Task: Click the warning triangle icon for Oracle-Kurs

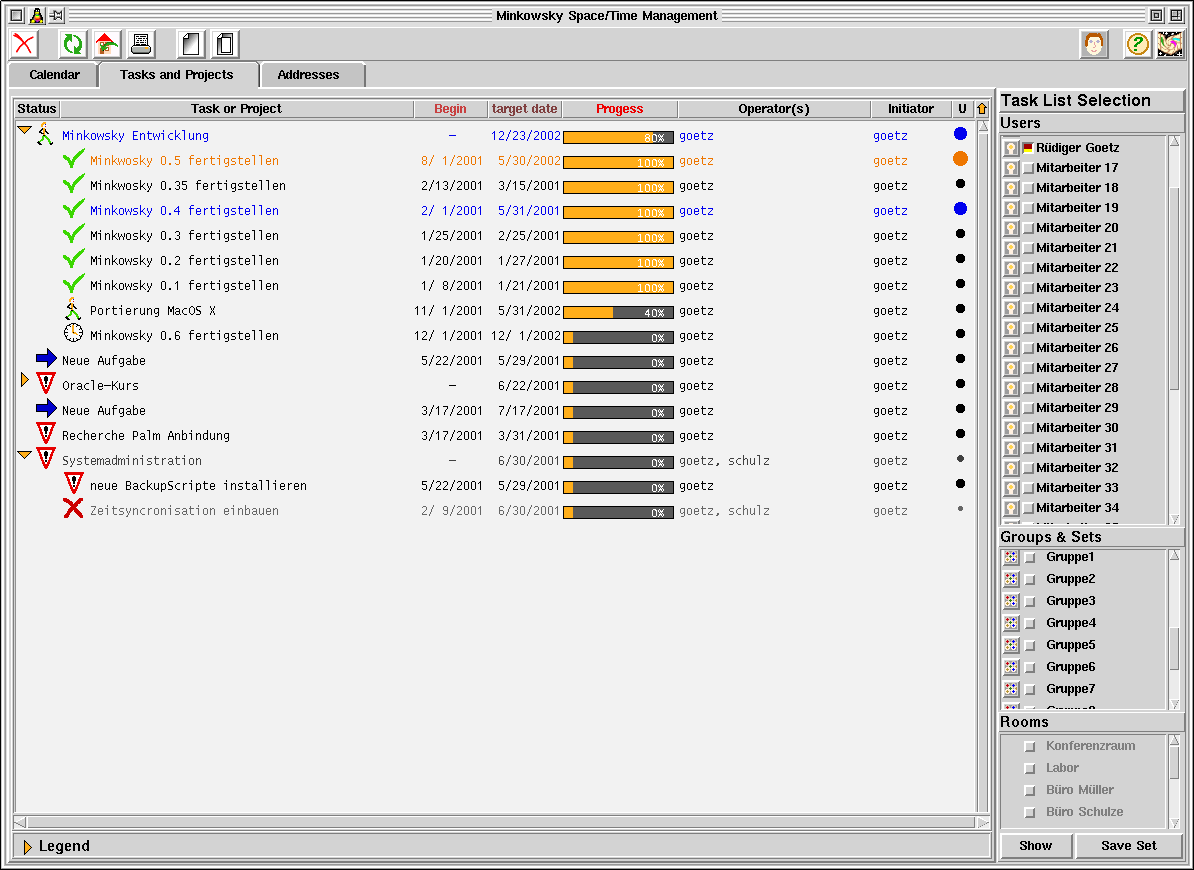Action: pos(46,384)
